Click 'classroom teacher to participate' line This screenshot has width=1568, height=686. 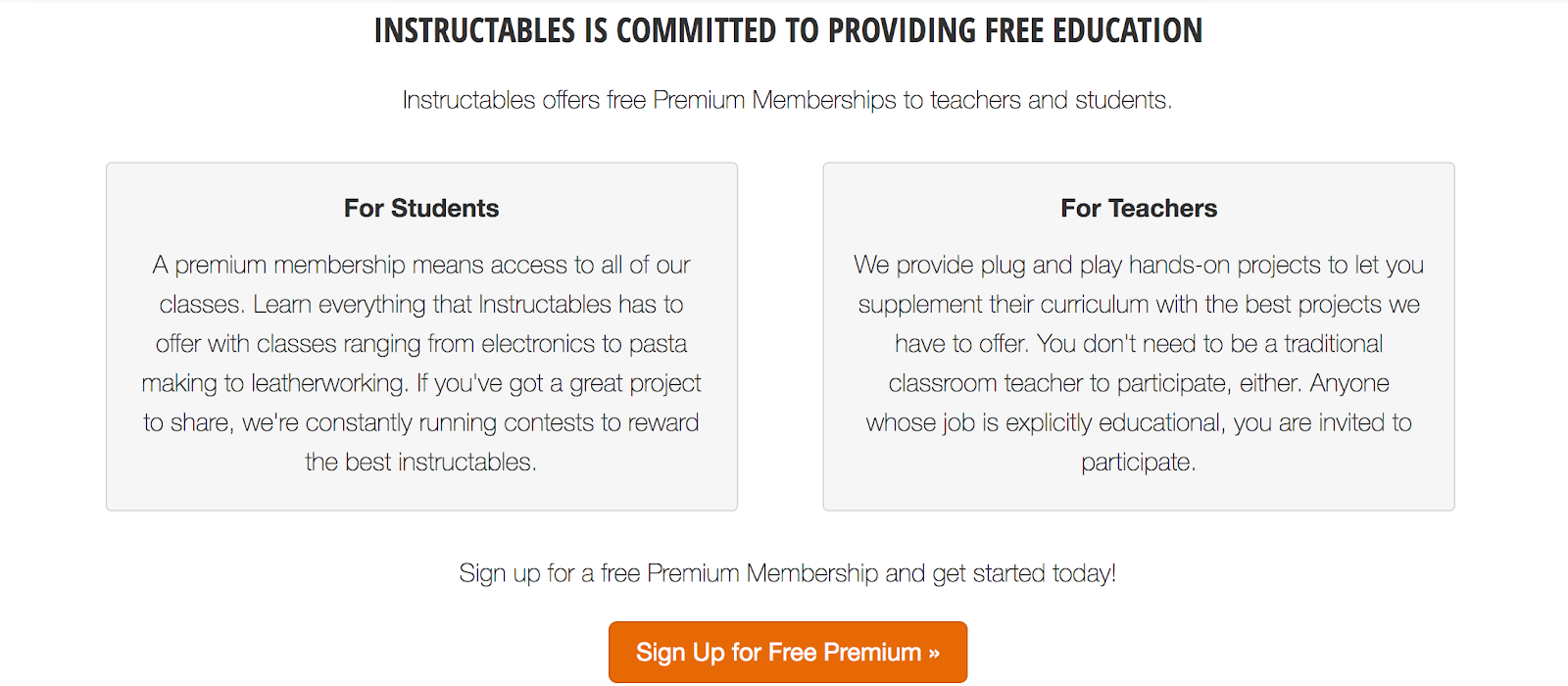(x=1139, y=383)
